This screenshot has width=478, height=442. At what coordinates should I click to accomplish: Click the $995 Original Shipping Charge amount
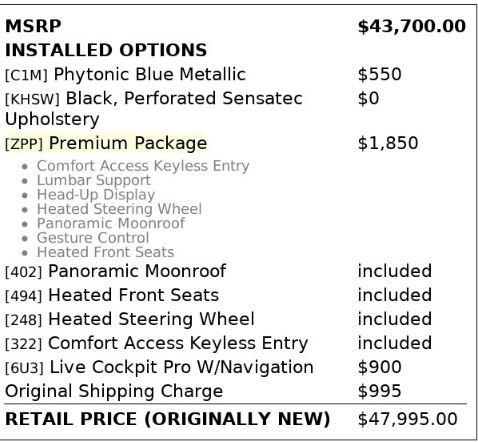[379, 391]
